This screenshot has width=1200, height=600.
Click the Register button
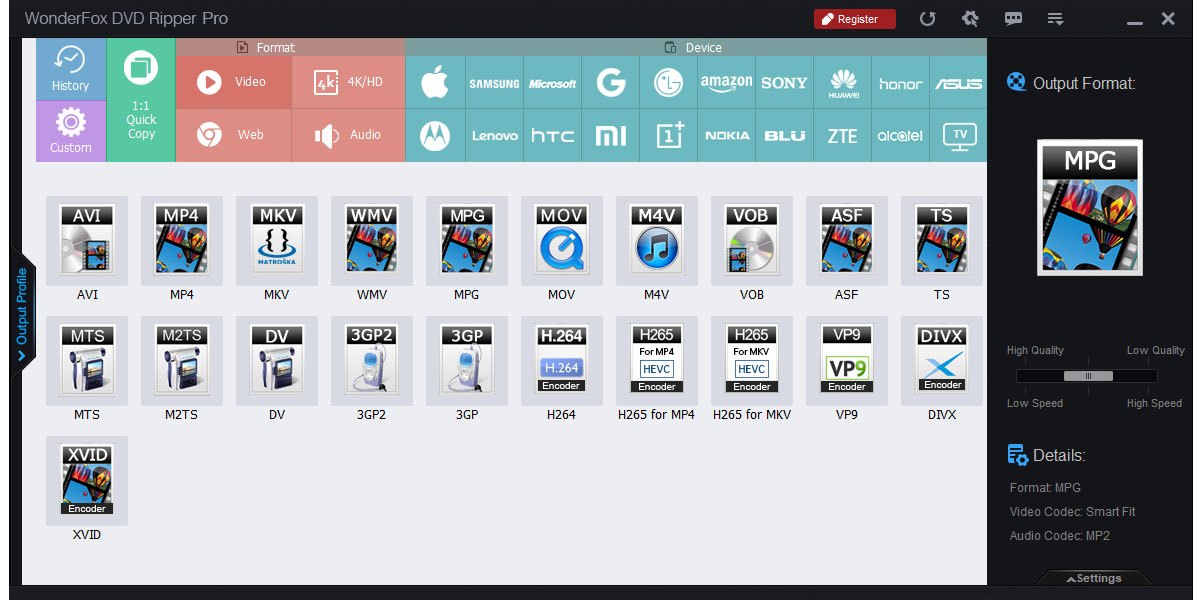(x=854, y=18)
